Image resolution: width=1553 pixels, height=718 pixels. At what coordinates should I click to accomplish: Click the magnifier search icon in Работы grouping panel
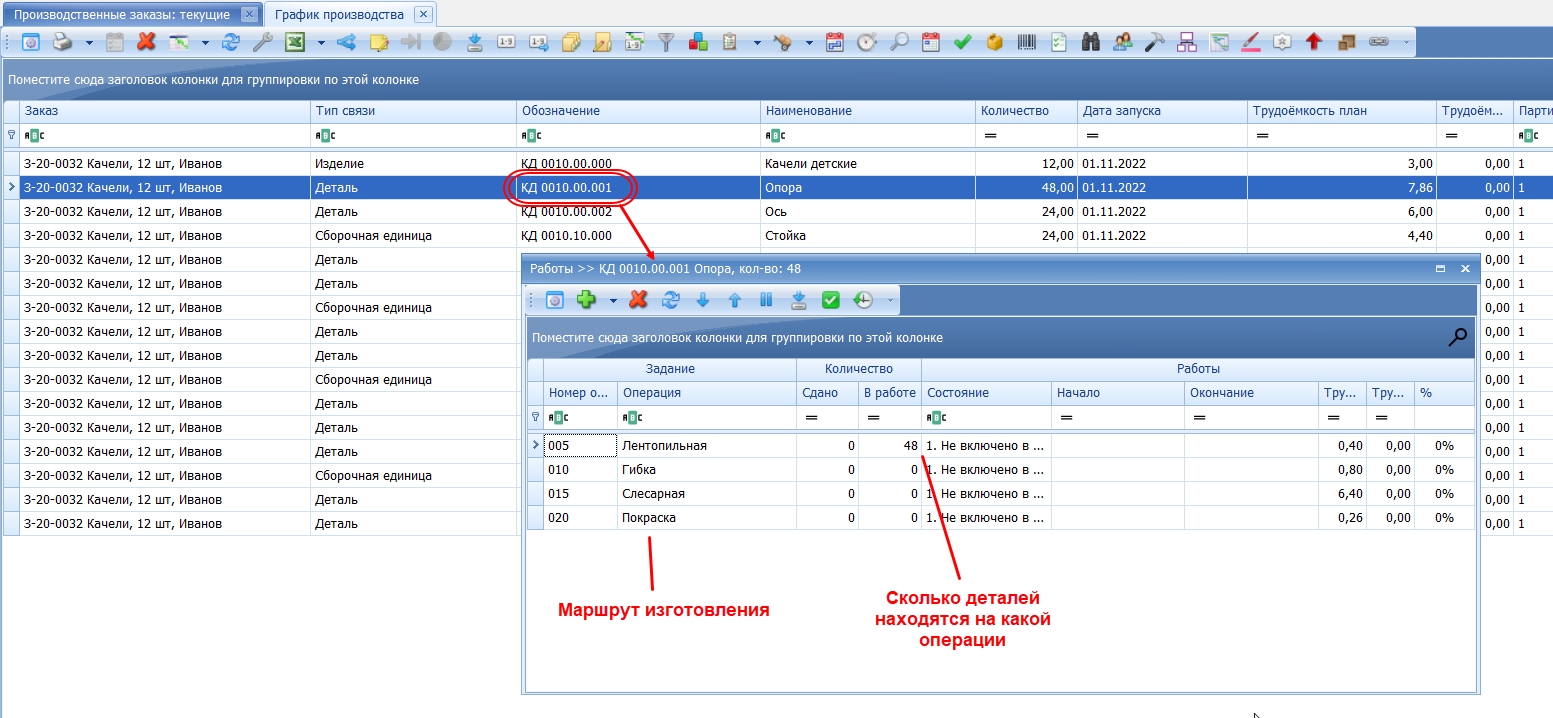tap(1459, 337)
